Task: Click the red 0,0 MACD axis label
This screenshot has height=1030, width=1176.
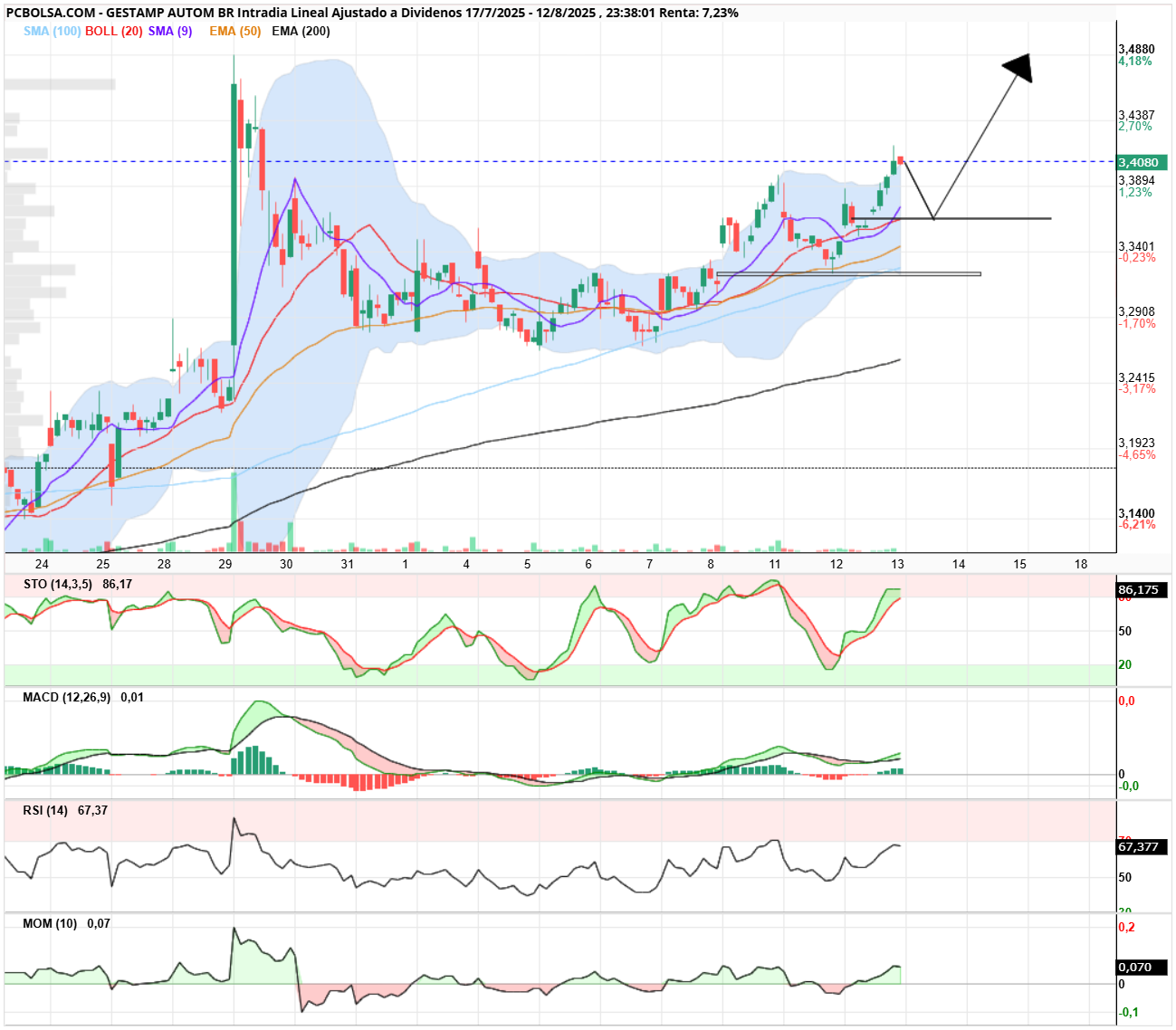Action: click(1127, 701)
